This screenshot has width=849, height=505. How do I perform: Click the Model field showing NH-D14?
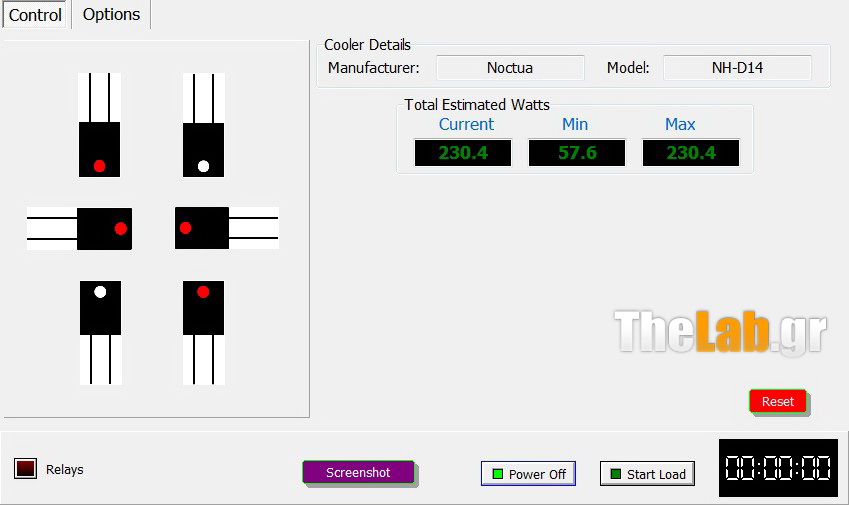[x=737, y=68]
